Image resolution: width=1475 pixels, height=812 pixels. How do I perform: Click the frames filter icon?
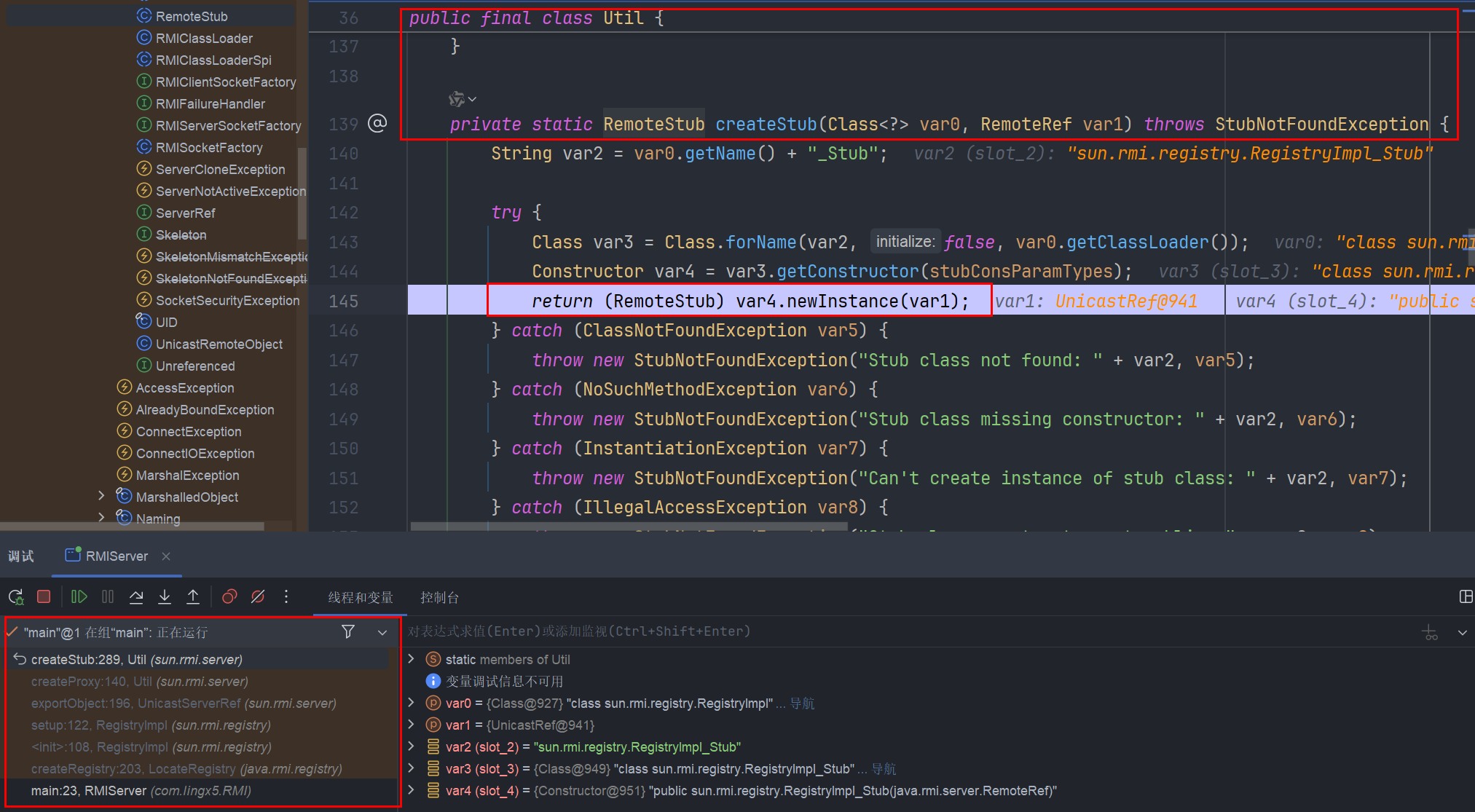pos(348,632)
